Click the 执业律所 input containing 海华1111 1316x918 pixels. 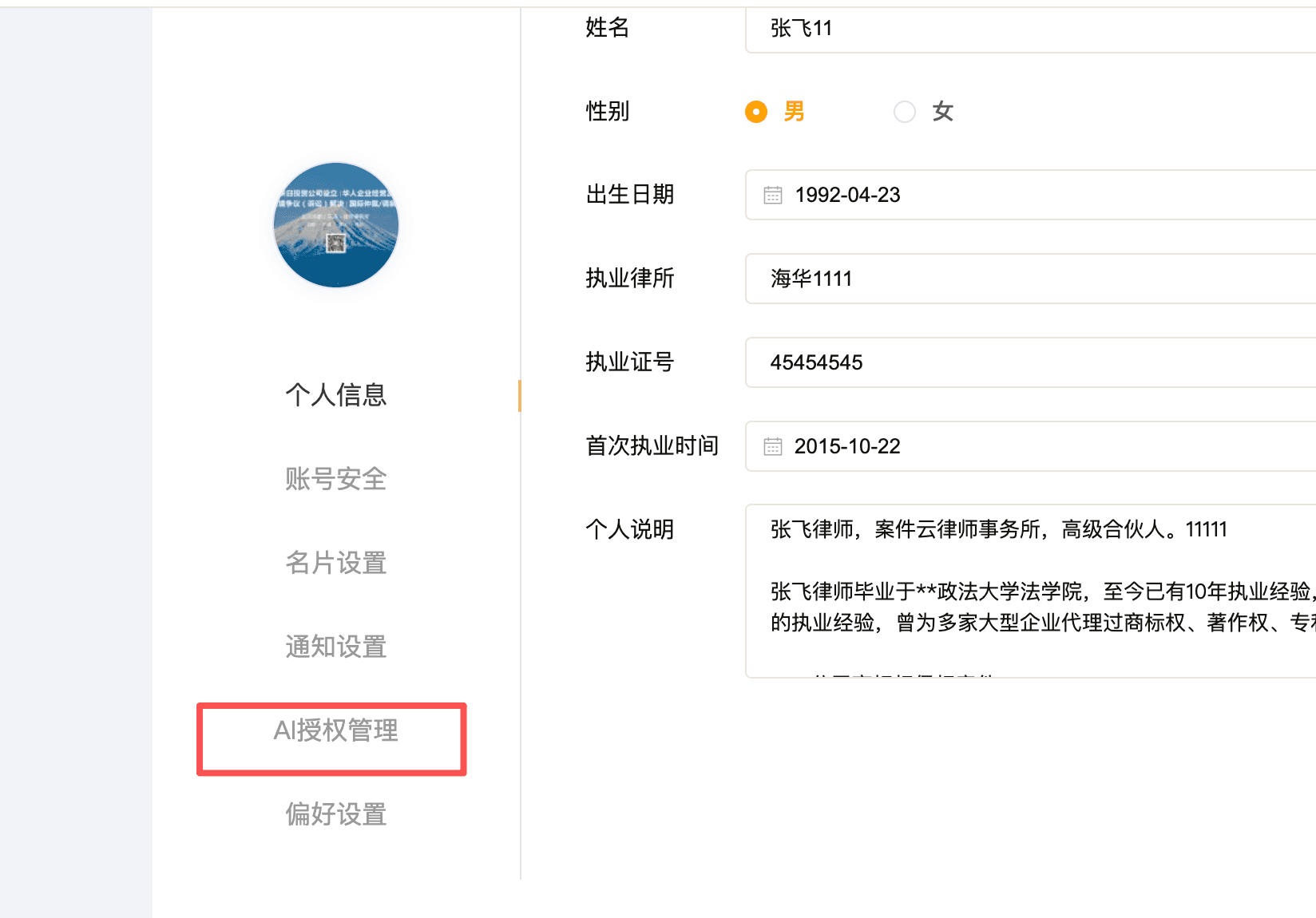click(1030, 279)
